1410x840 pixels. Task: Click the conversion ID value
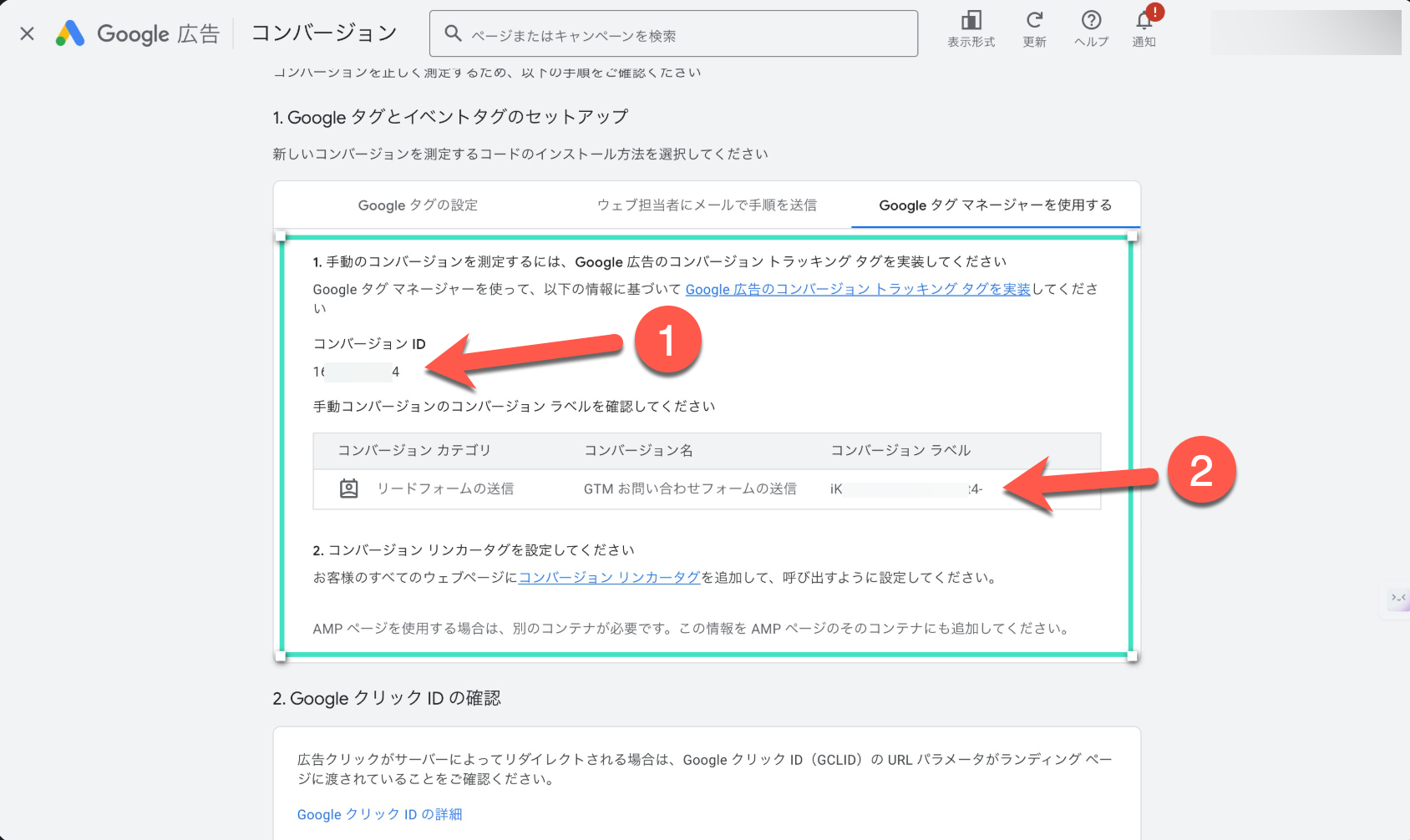pos(357,372)
